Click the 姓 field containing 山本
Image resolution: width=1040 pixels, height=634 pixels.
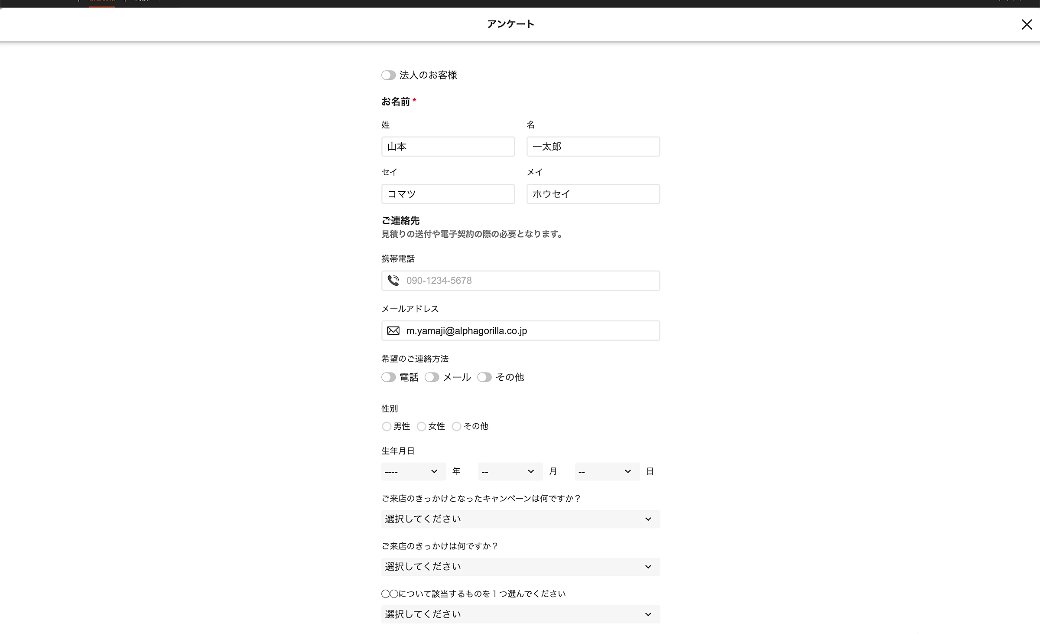[448, 147]
